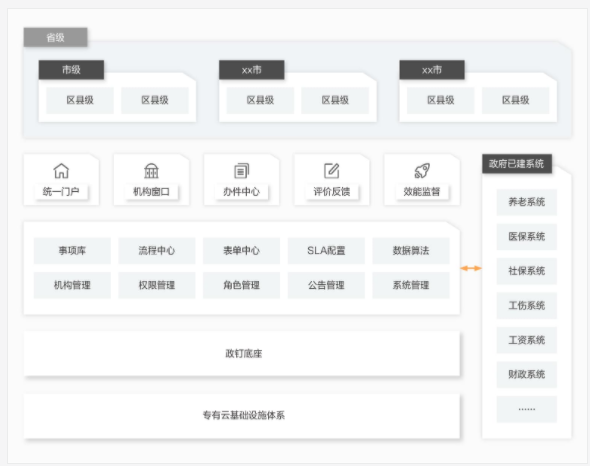The image size is (590, 466).
Task: Open the SLA配置 module
Action: (326, 250)
